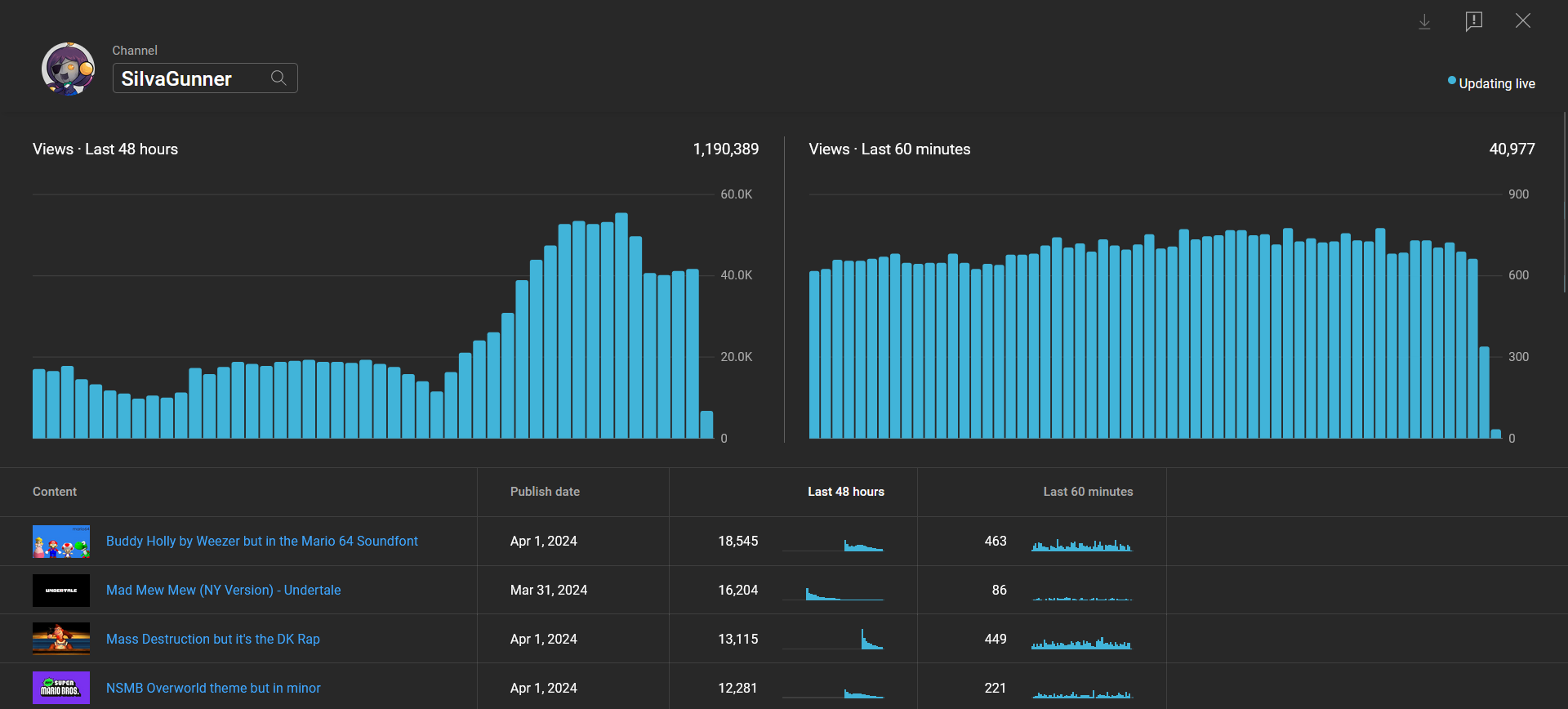Click the 449 last 60 minutes value
Viewport: 1568px width, 709px height.
[996, 639]
